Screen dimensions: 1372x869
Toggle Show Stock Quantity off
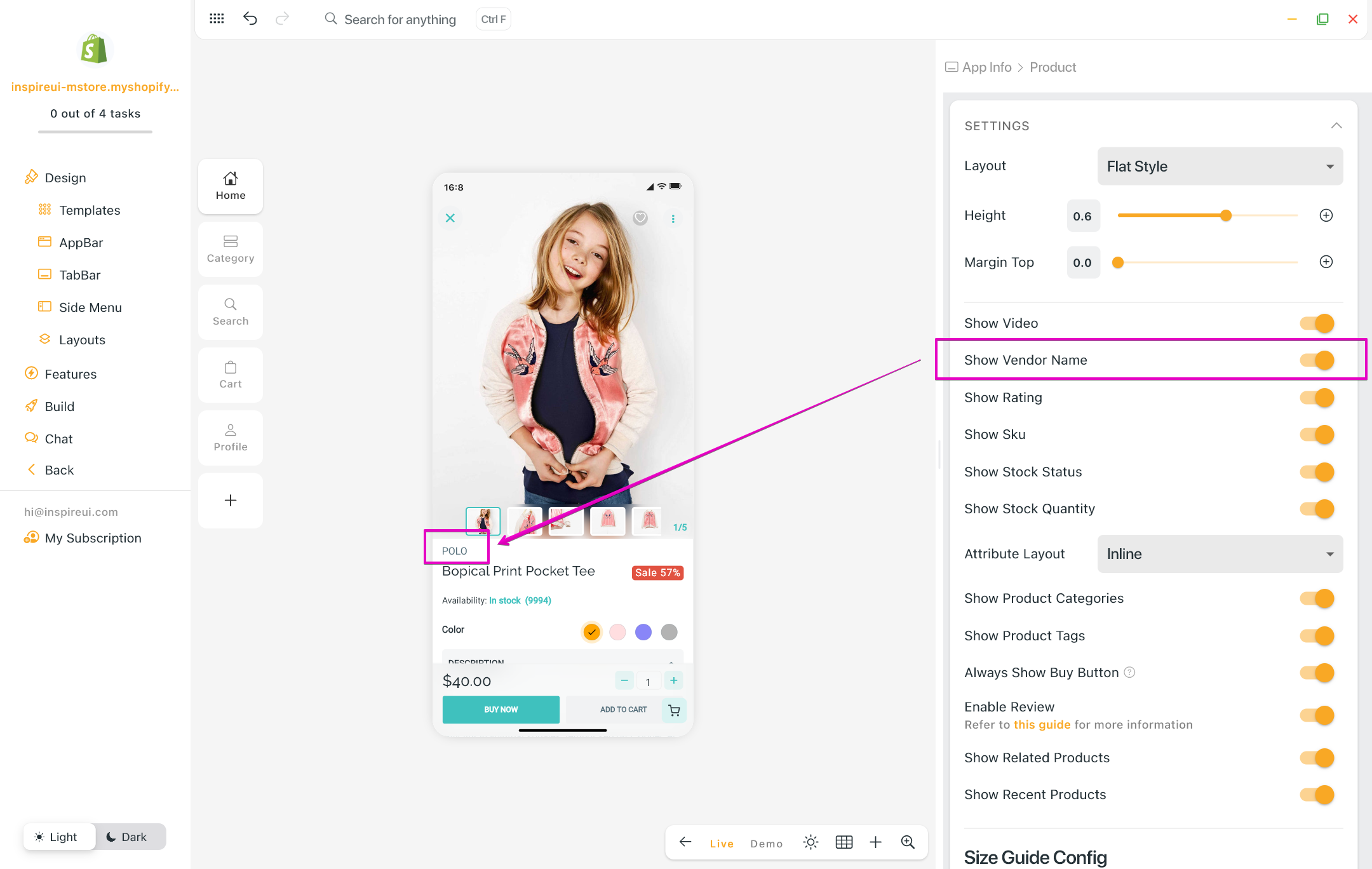click(1317, 509)
